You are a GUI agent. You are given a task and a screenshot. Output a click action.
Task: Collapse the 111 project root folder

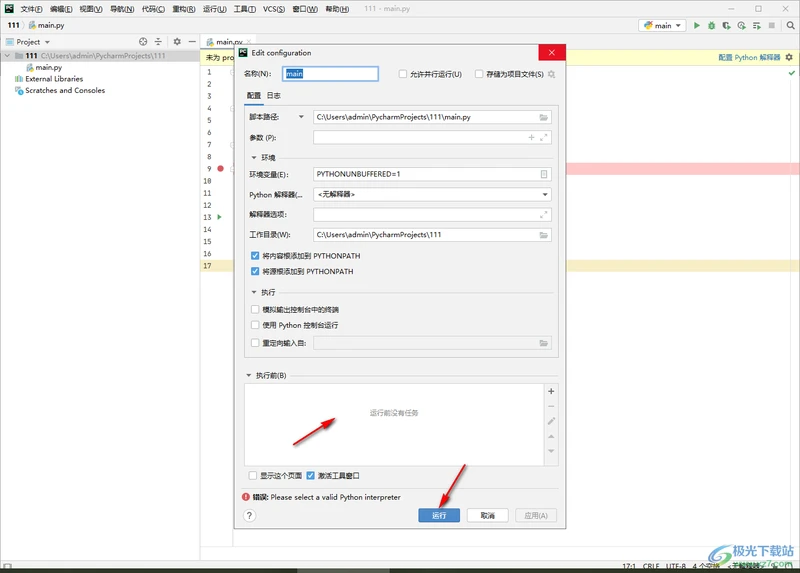tap(7, 56)
